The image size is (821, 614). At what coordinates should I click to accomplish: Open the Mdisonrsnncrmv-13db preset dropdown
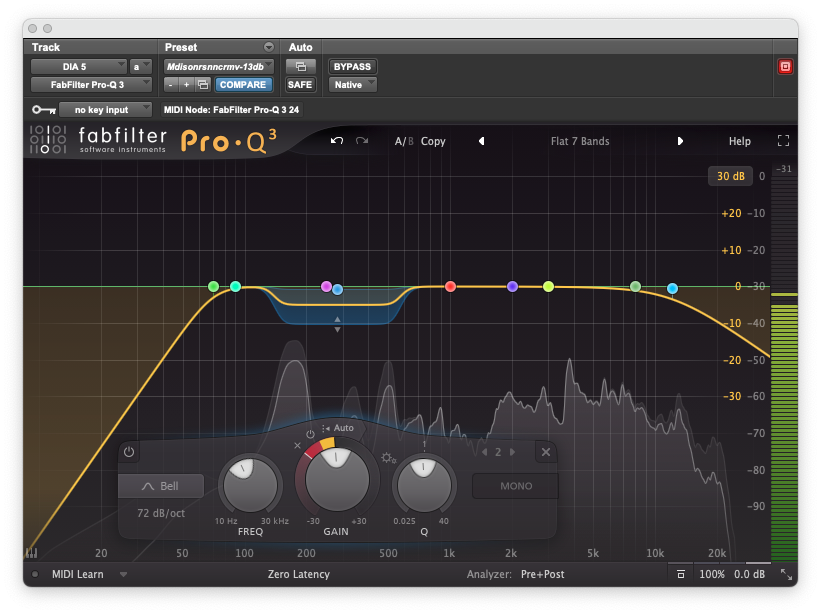(x=218, y=66)
